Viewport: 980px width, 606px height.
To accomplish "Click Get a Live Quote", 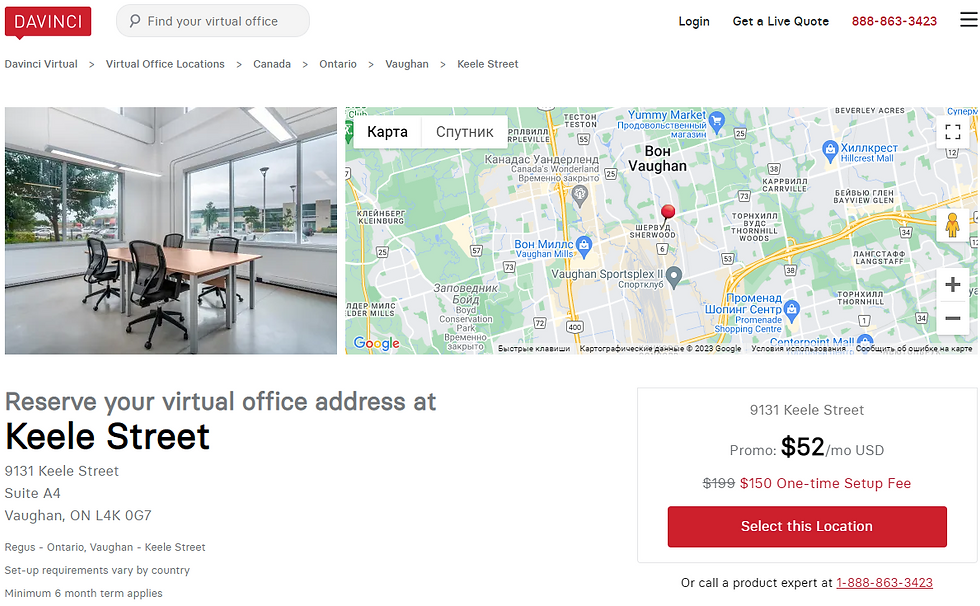I will tap(781, 21).
